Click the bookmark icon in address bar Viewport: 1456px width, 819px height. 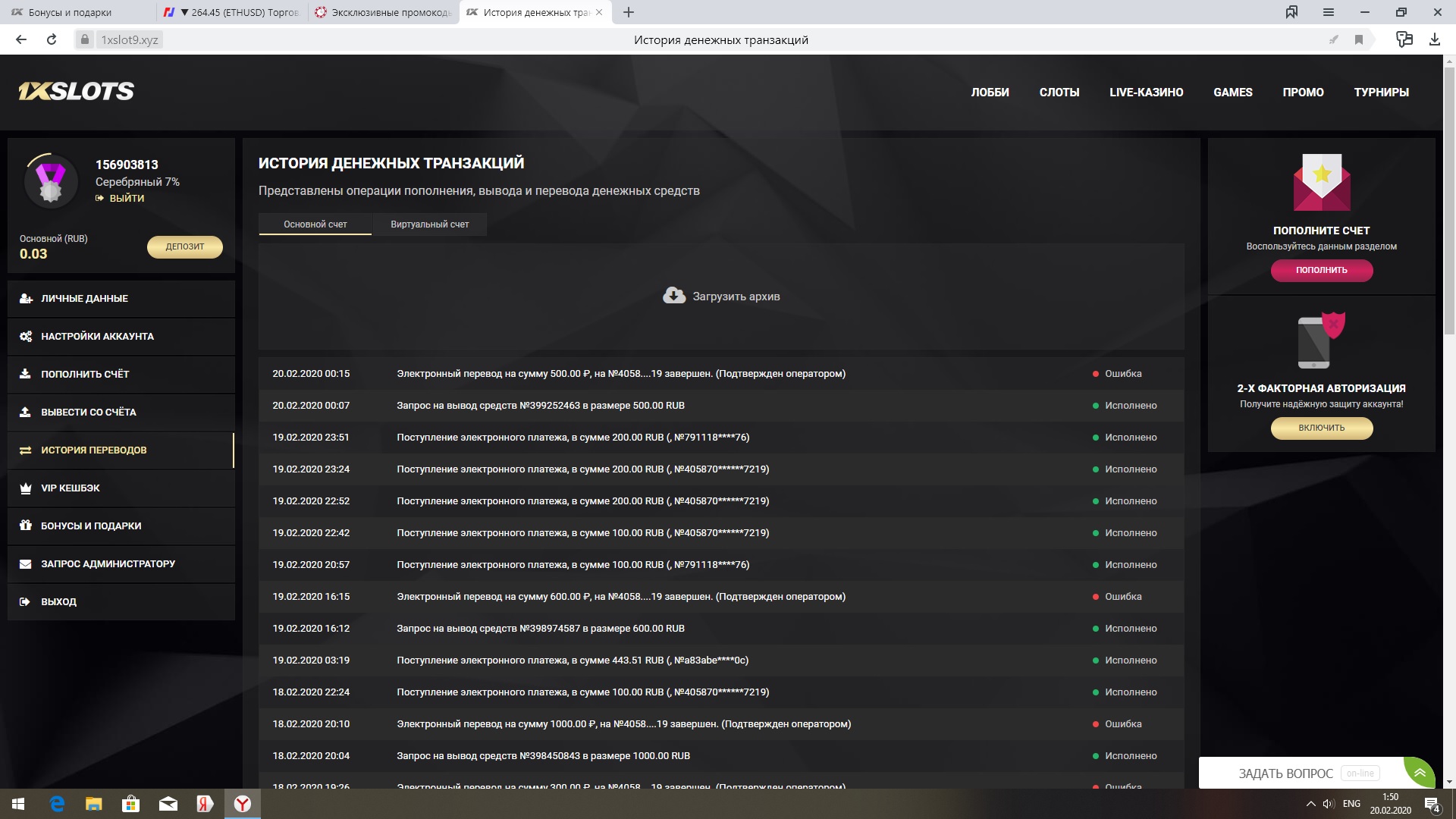1359,39
